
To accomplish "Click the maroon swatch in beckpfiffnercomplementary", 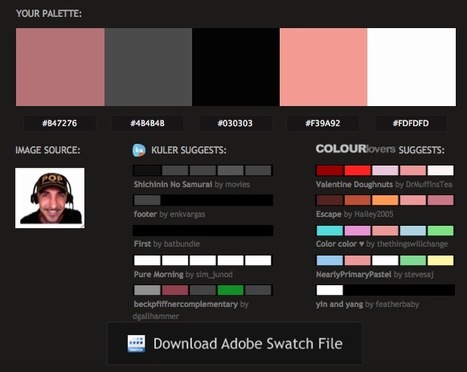I will (175, 290).
